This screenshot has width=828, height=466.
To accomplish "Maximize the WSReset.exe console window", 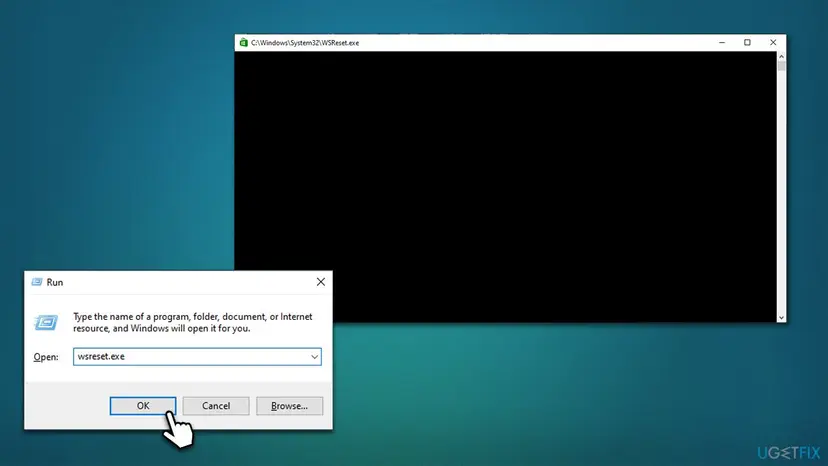I will coord(747,43).
